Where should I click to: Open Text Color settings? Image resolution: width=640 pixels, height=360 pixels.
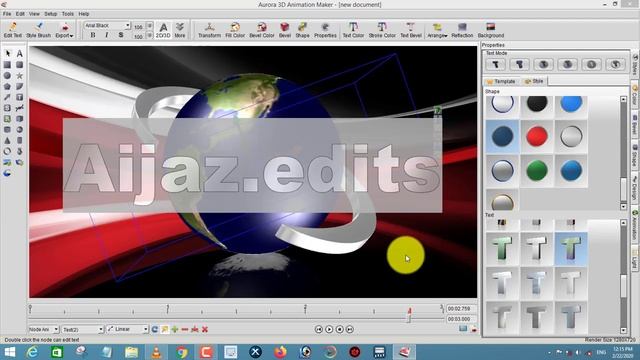click(x=353, y=30)
